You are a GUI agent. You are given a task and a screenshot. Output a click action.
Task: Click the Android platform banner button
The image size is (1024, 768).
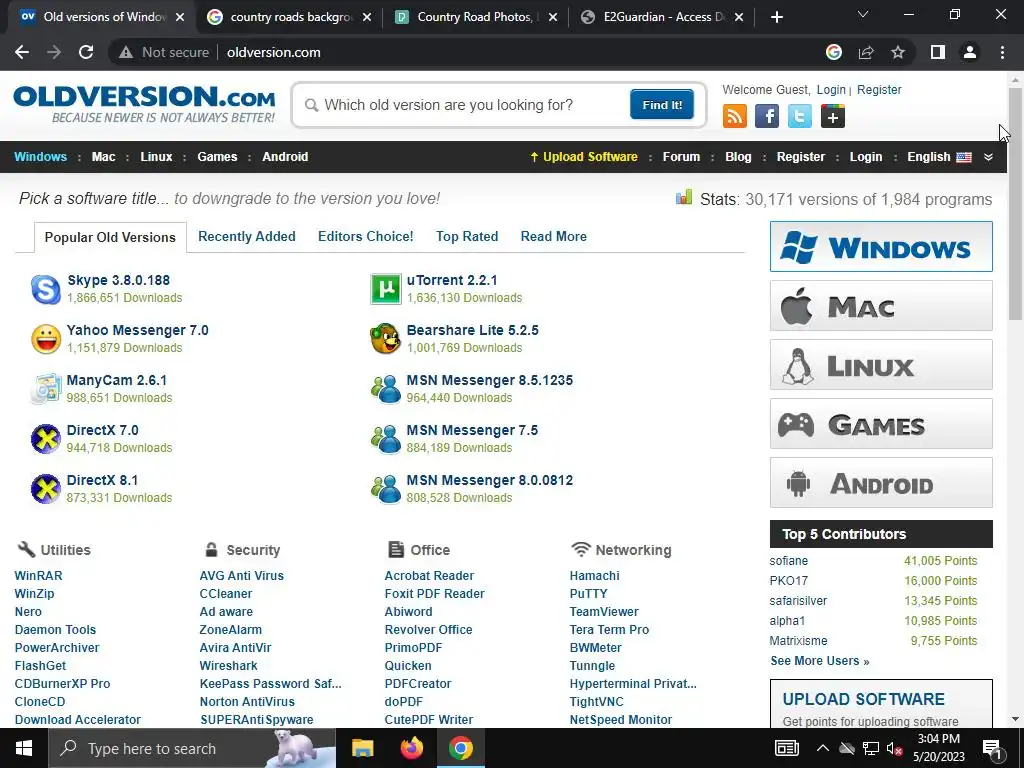pyautogui.click(x=881, y=483)
